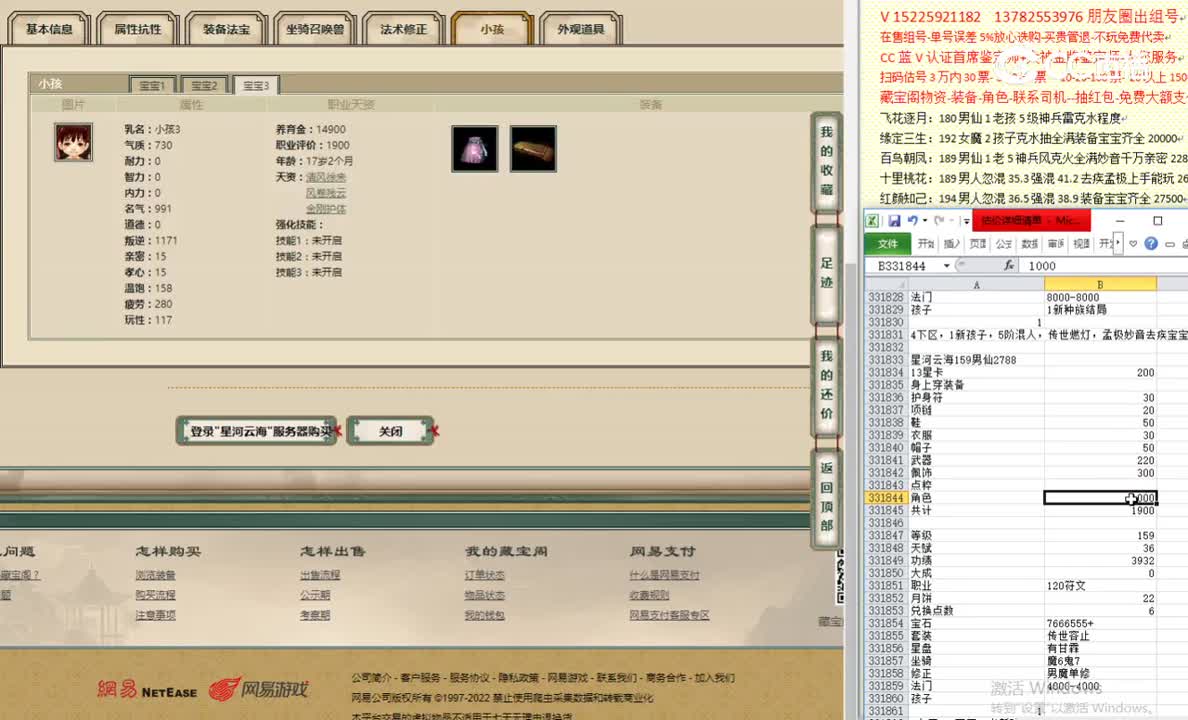Open Excel Help via the question mark icon
1188x720 pixels.
1152,244
